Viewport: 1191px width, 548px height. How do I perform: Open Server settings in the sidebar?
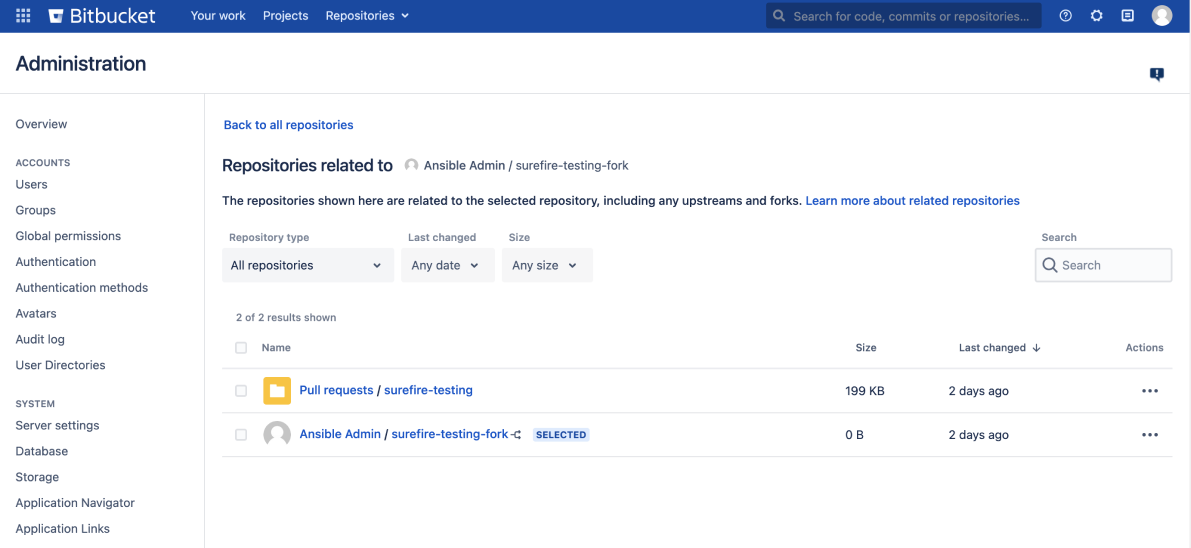tap(57, 425)
